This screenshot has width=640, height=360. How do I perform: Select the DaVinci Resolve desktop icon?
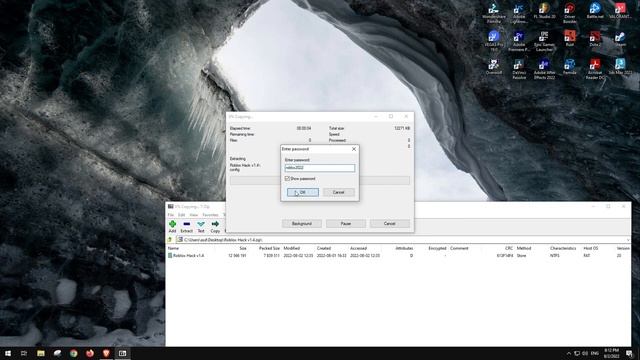pyautogui.click(x=519, y=69)
